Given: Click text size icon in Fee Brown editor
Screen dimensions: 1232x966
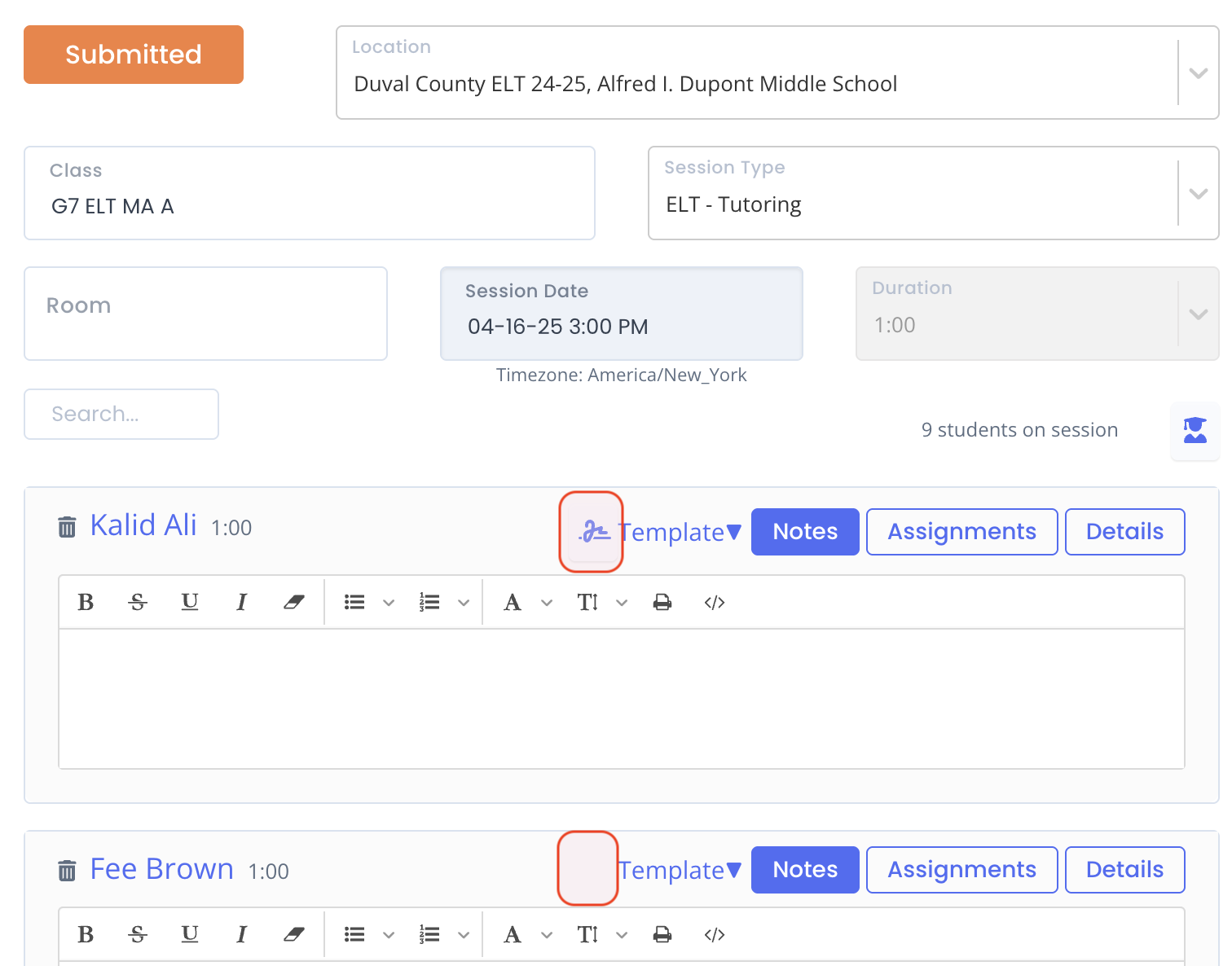Looking at the screenshot, I should [x=587, y=934].
